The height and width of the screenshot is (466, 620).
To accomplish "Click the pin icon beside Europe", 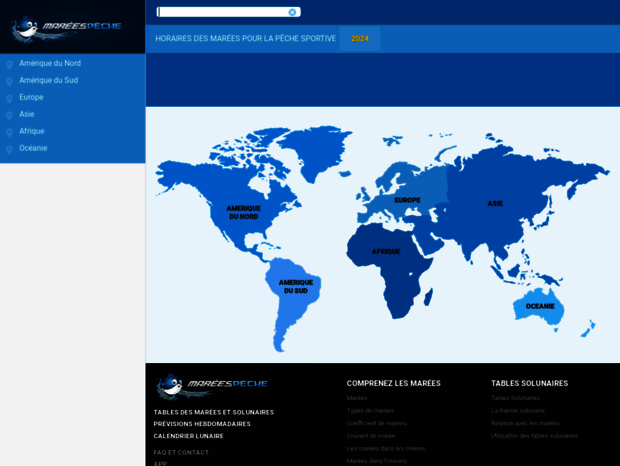I will tap(9, 98).
